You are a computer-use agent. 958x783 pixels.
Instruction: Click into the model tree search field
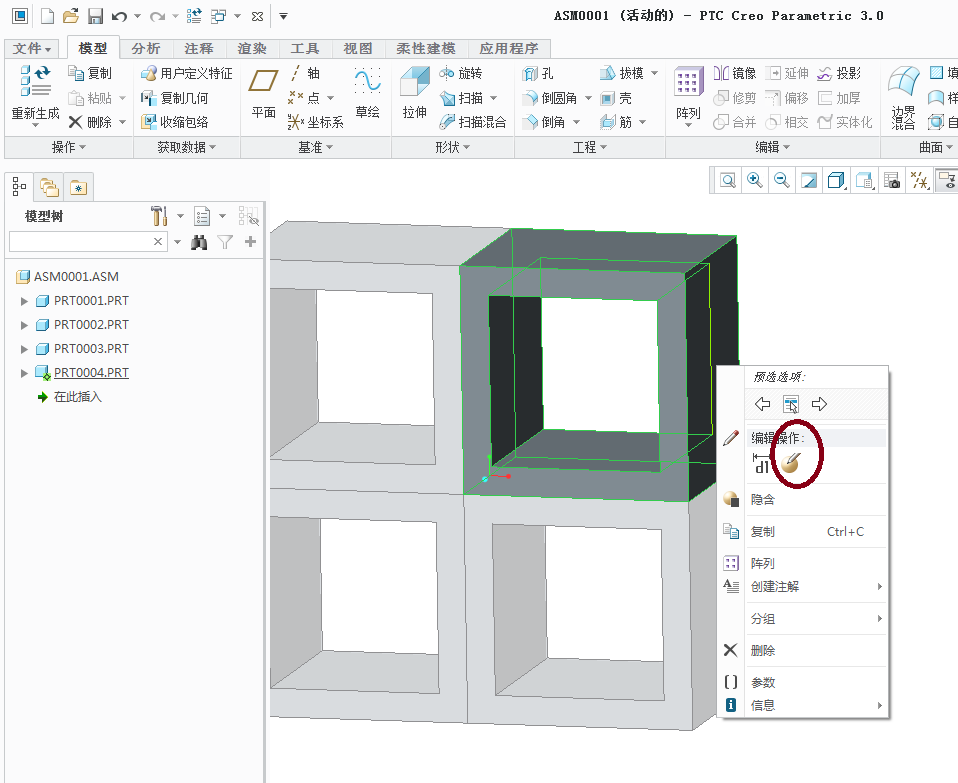click(82, 242)
